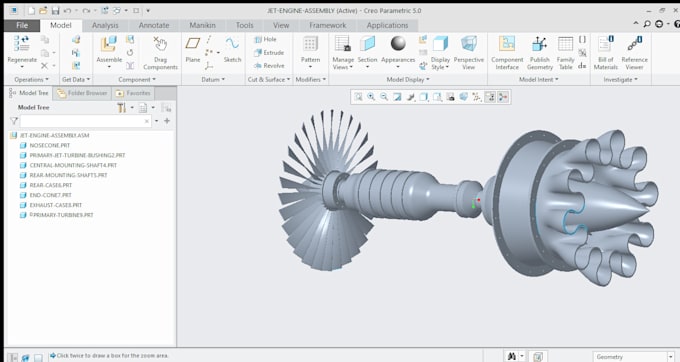Click the Publish Geometry icon

click(539, 44)
